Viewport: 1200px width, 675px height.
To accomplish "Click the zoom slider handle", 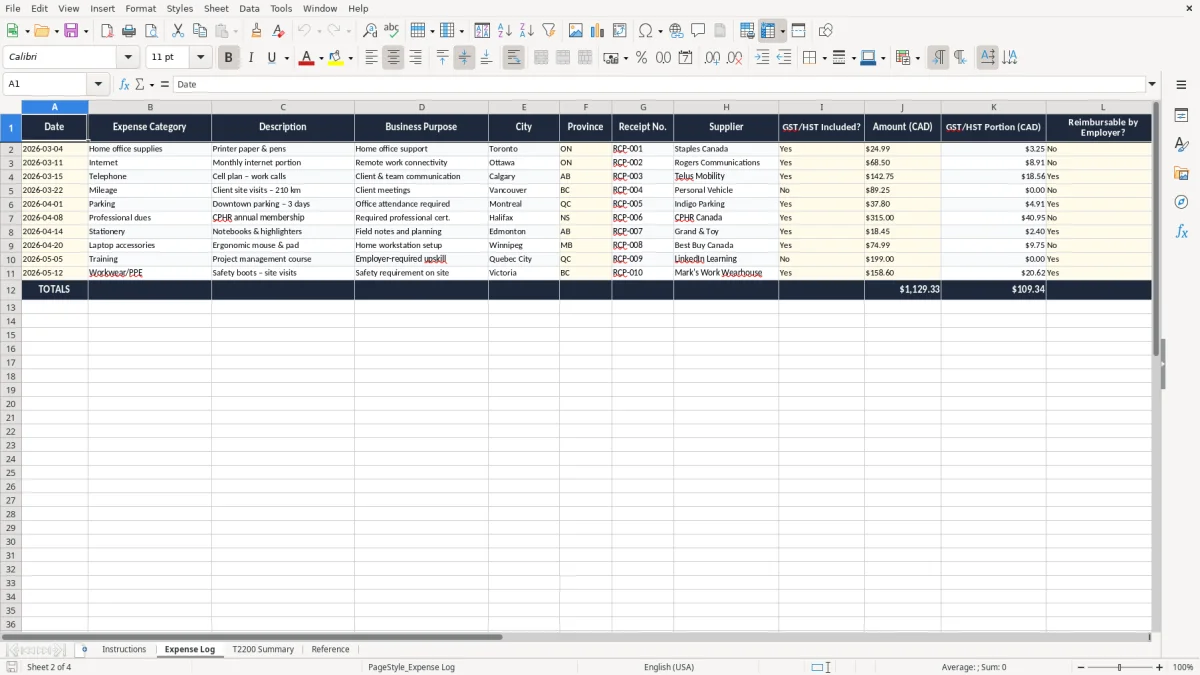I will pyautogui.click(x=1119, y=667).
